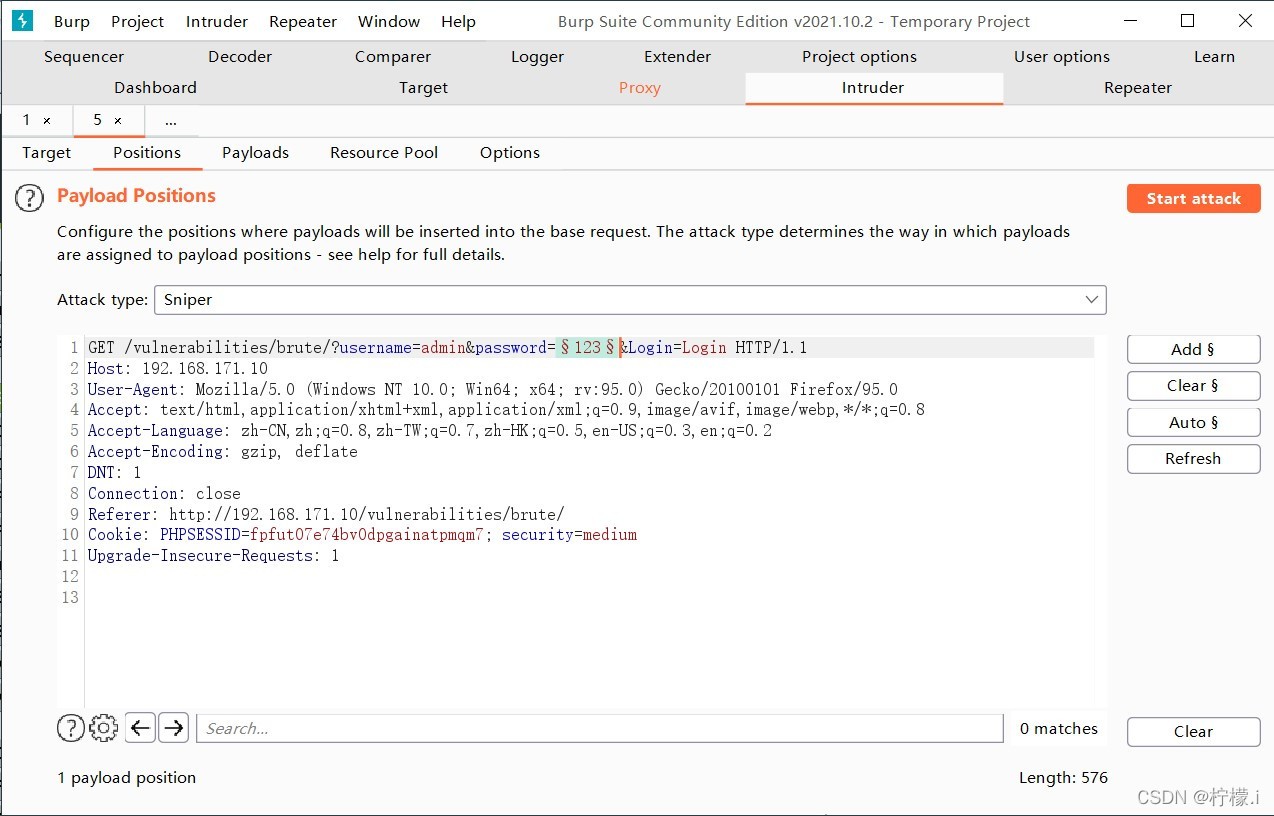Click the Auto § button
1274x816 pixels.
click(x=1193, y=422)
